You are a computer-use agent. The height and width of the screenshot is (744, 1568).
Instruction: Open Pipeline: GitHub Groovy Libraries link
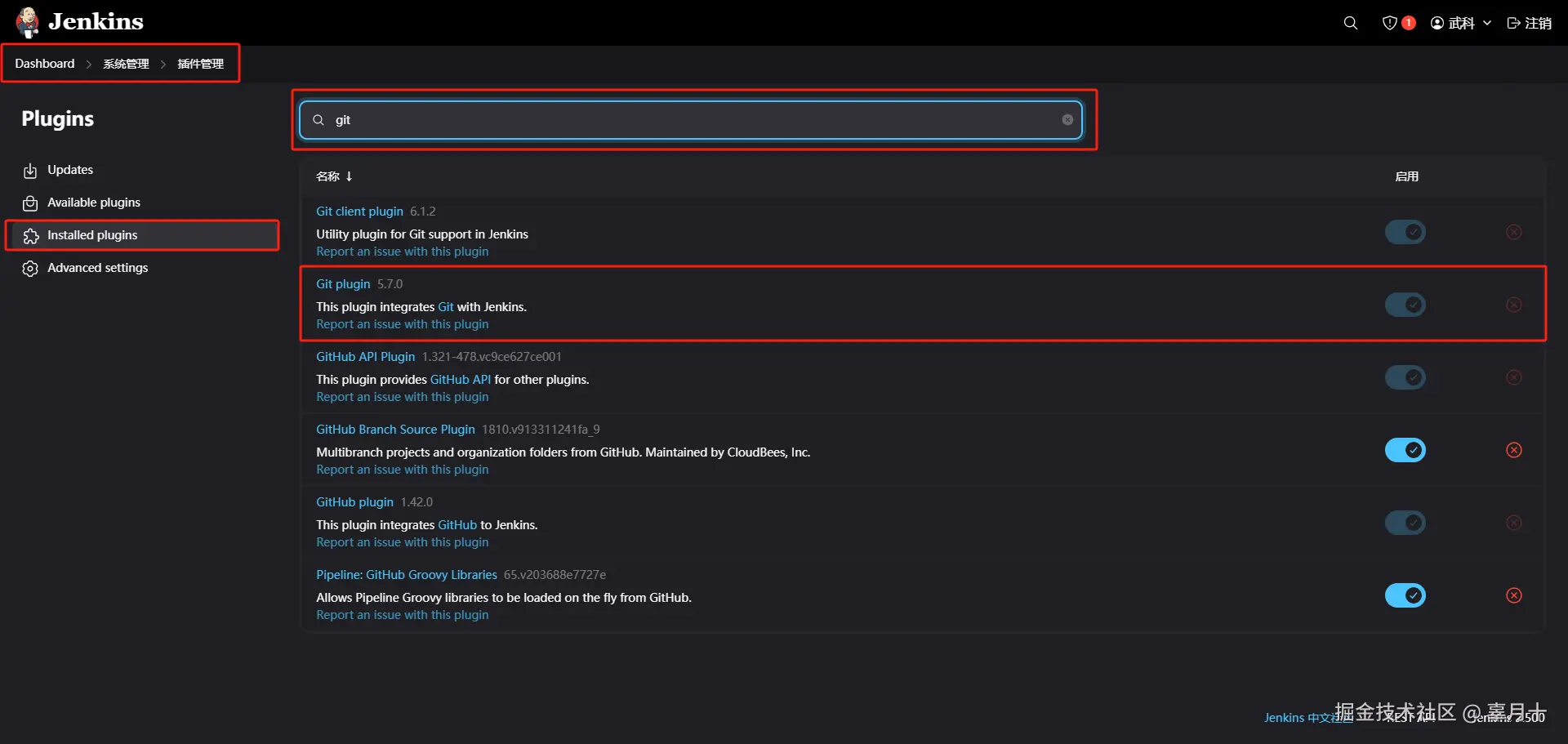click(407, 575)
